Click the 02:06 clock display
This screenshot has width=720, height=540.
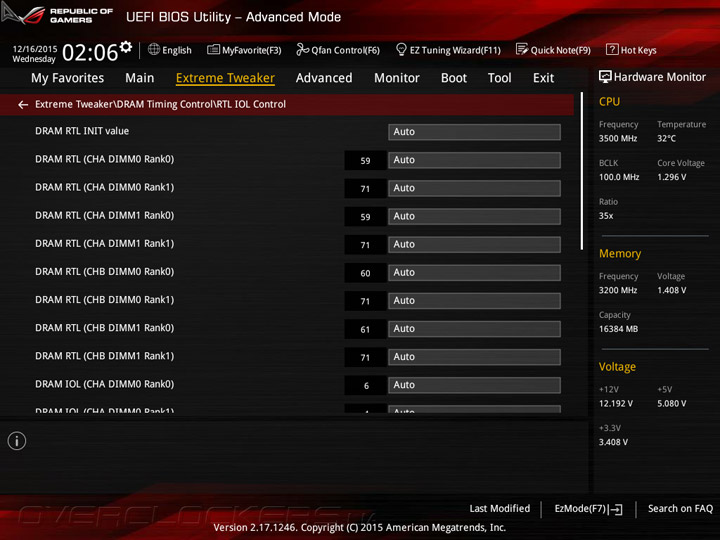90,52
